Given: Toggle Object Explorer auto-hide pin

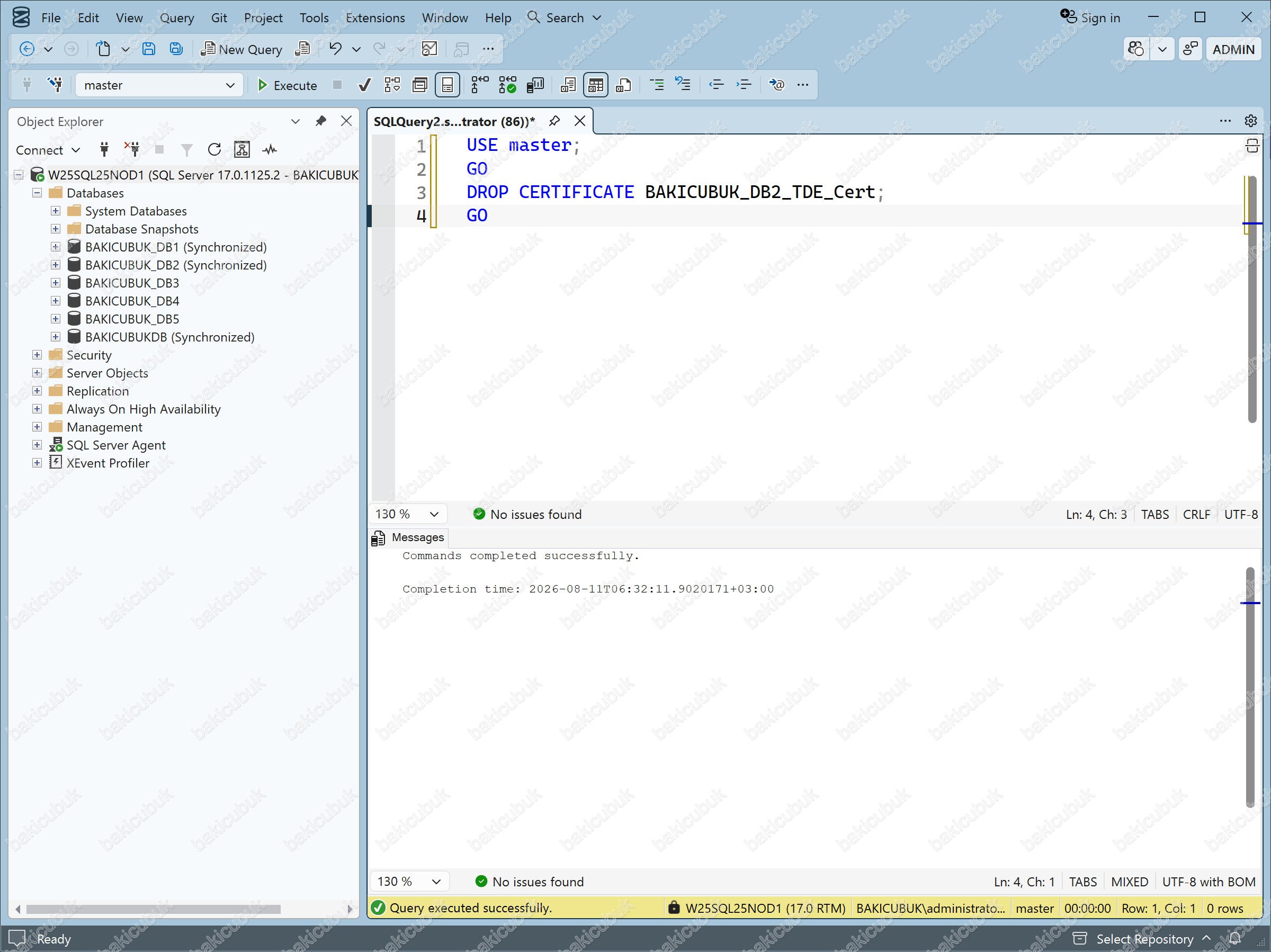Looking at the screenshot, I should (x=320, y=121).
